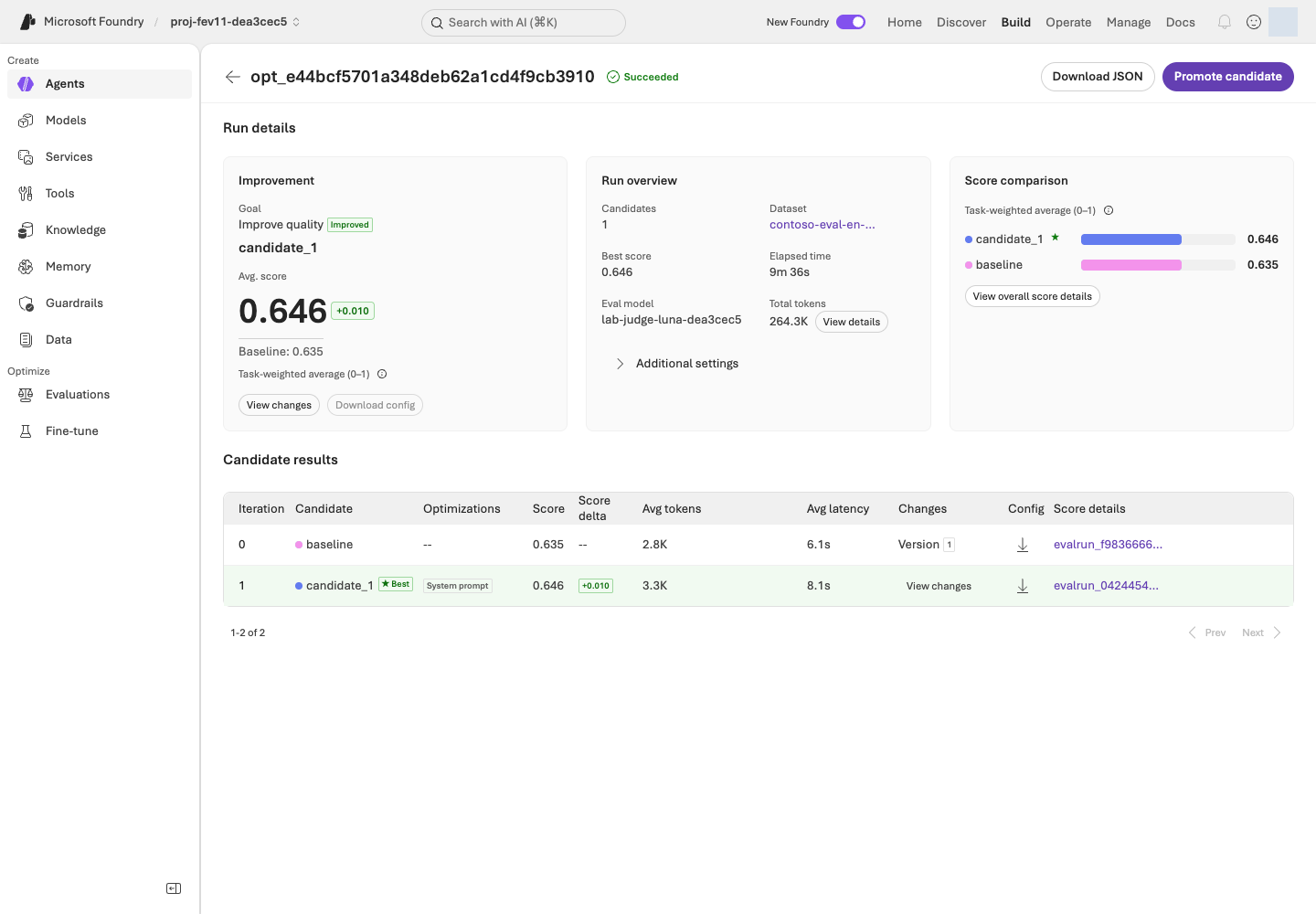The height and width of the screenshot is (914, 1316).
Task: Click View overall score details button
Action: (x=1033, y=296)
